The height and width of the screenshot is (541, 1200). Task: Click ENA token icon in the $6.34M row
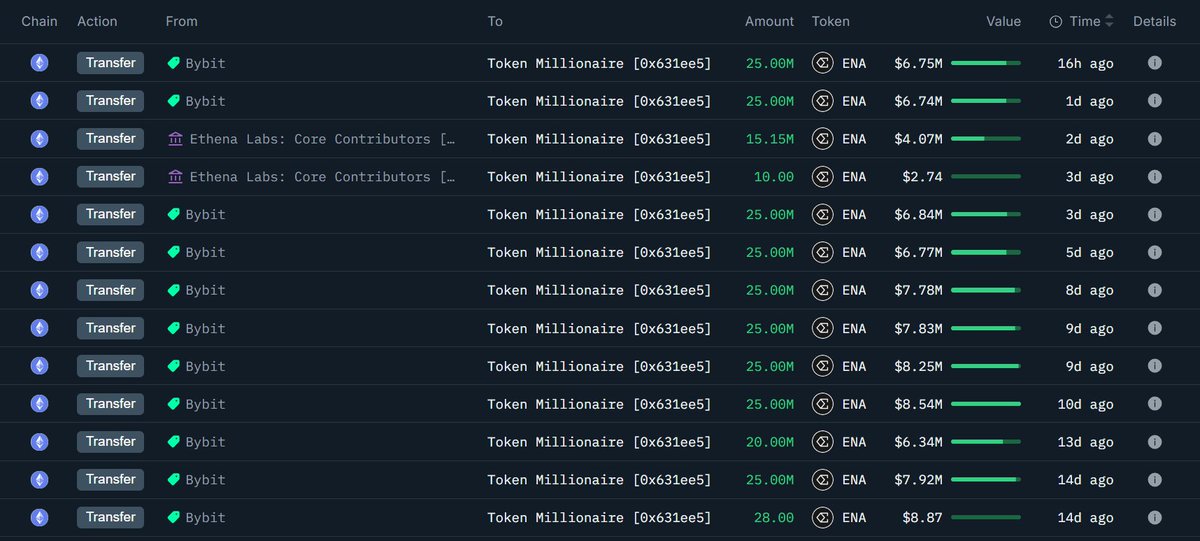pyautogui.click(x=823, y=442)
